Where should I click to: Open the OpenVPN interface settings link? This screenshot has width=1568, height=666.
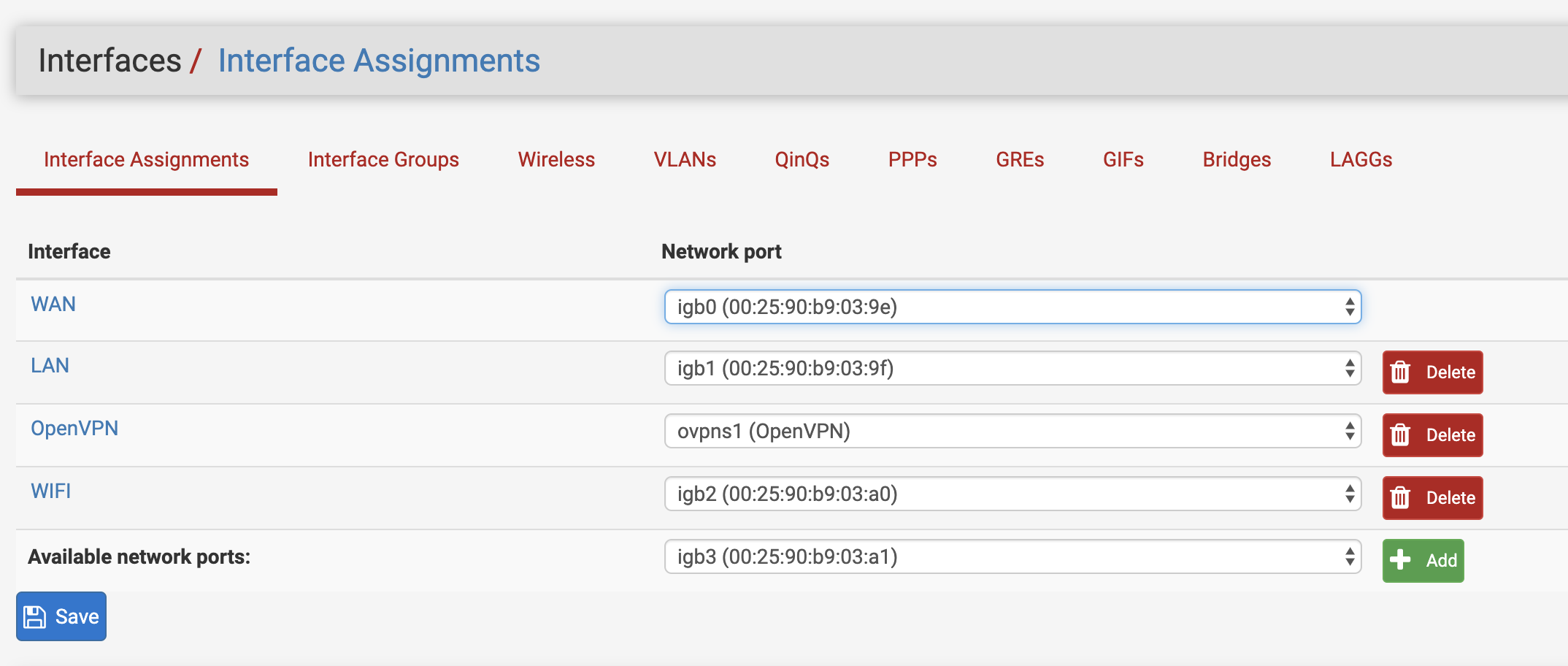[x=74, y=429]
